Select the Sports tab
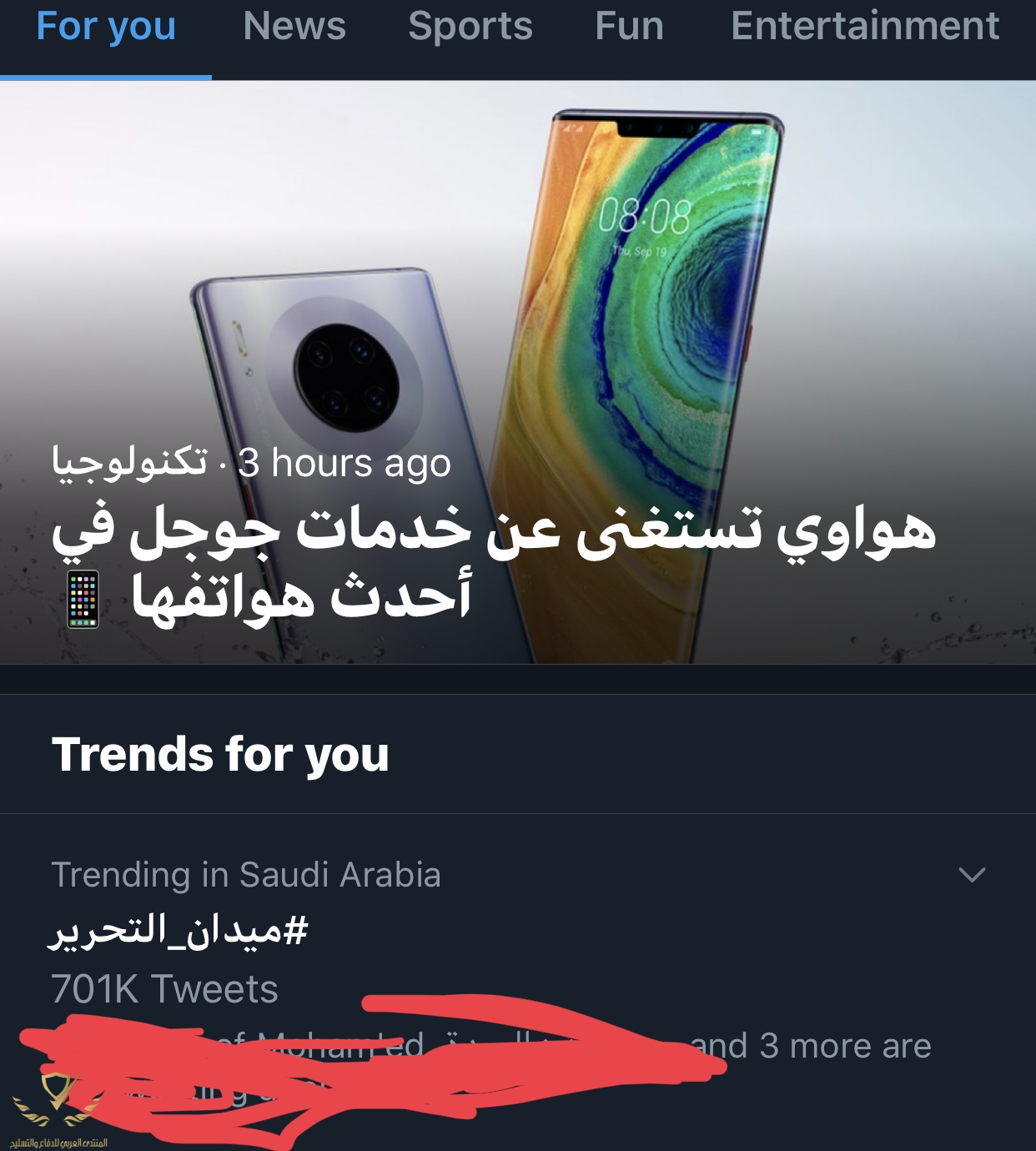The height and width of the screenshot is (1151, 1036). click(470, 27)
